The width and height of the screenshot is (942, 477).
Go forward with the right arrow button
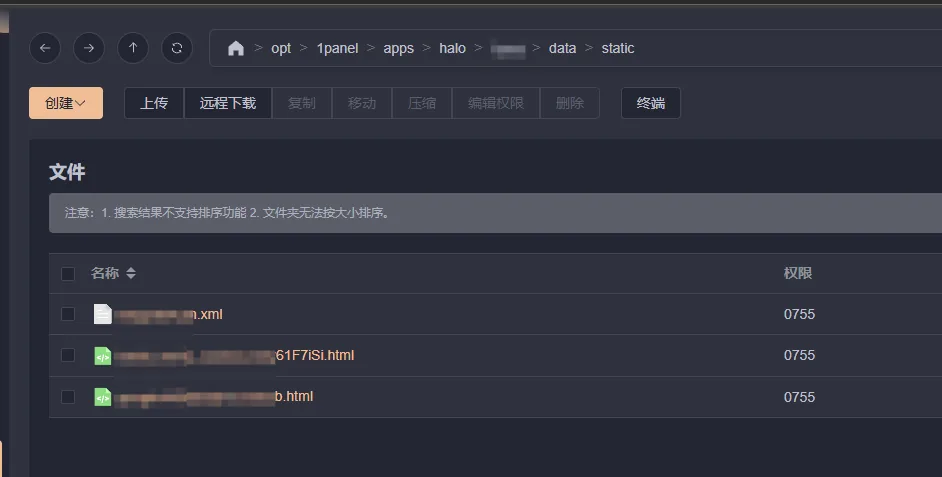coord(89,48)
